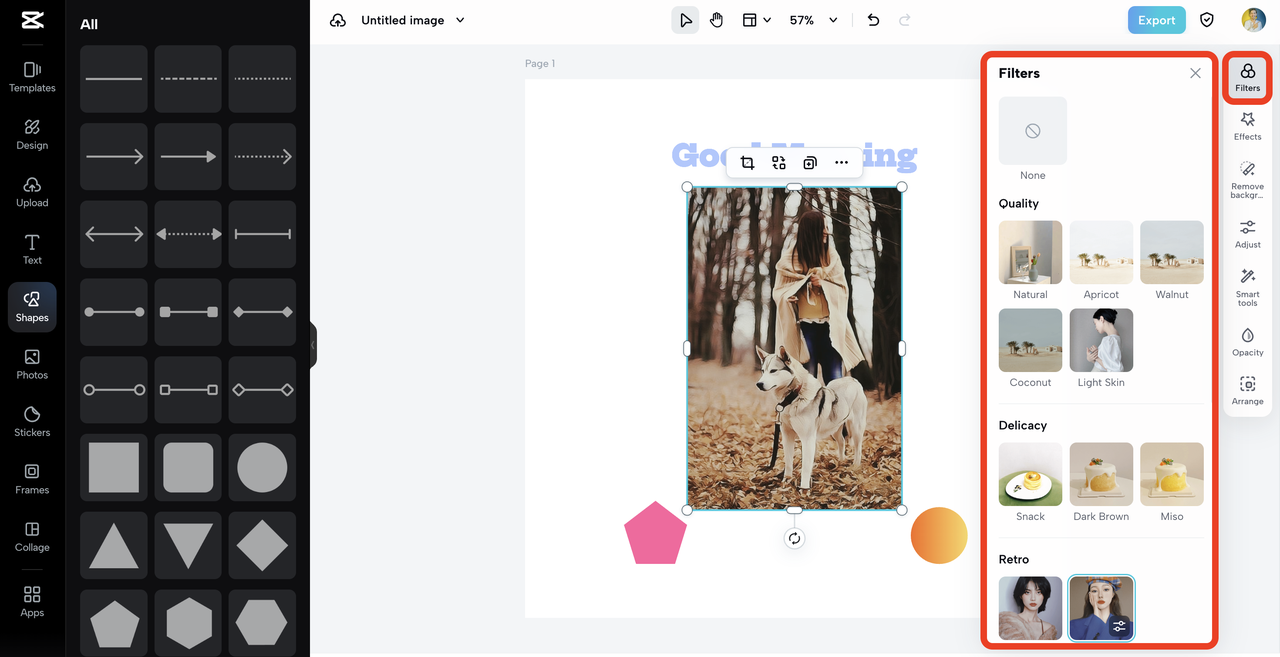Insert the rounded square shape
This screenshot has width=1280, height=657.
tap(188, 467)
